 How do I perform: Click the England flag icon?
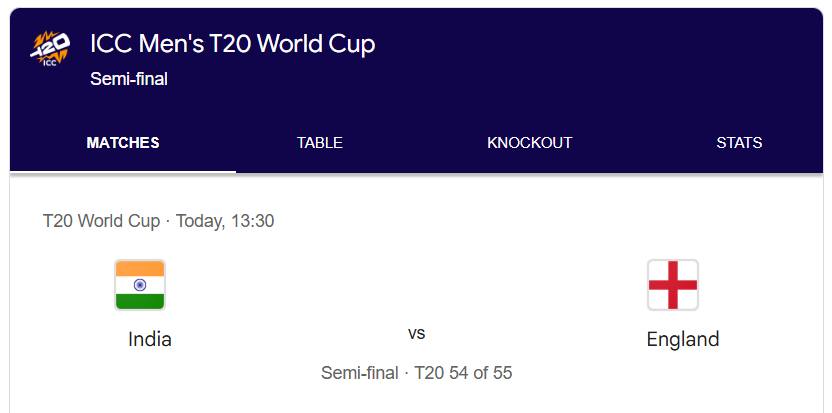[673, 285]
